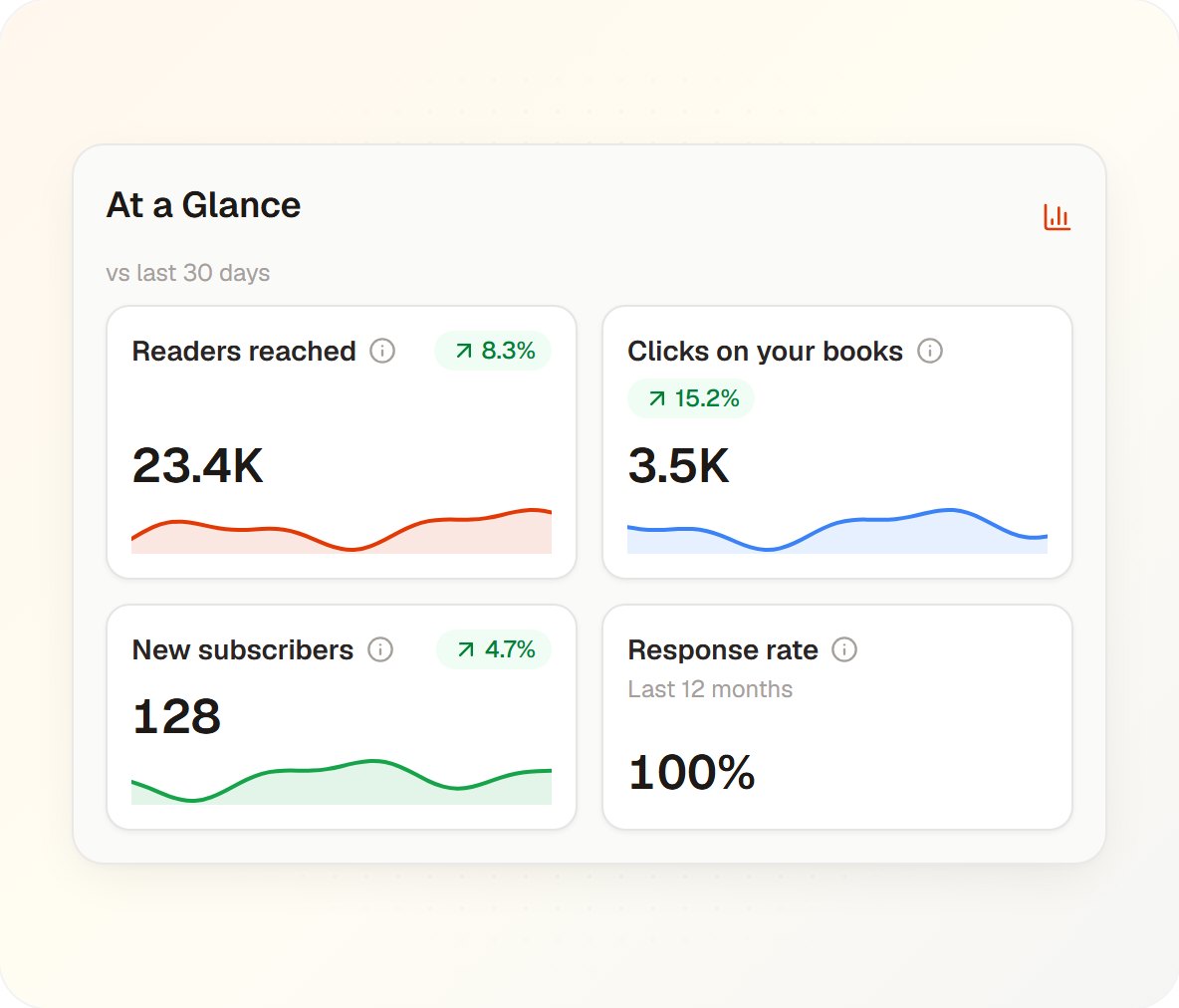Viewport: 1179px width, 1008px height.
Task: Click the green New subscribers sparkline
Action: click(x=342, y=782)
